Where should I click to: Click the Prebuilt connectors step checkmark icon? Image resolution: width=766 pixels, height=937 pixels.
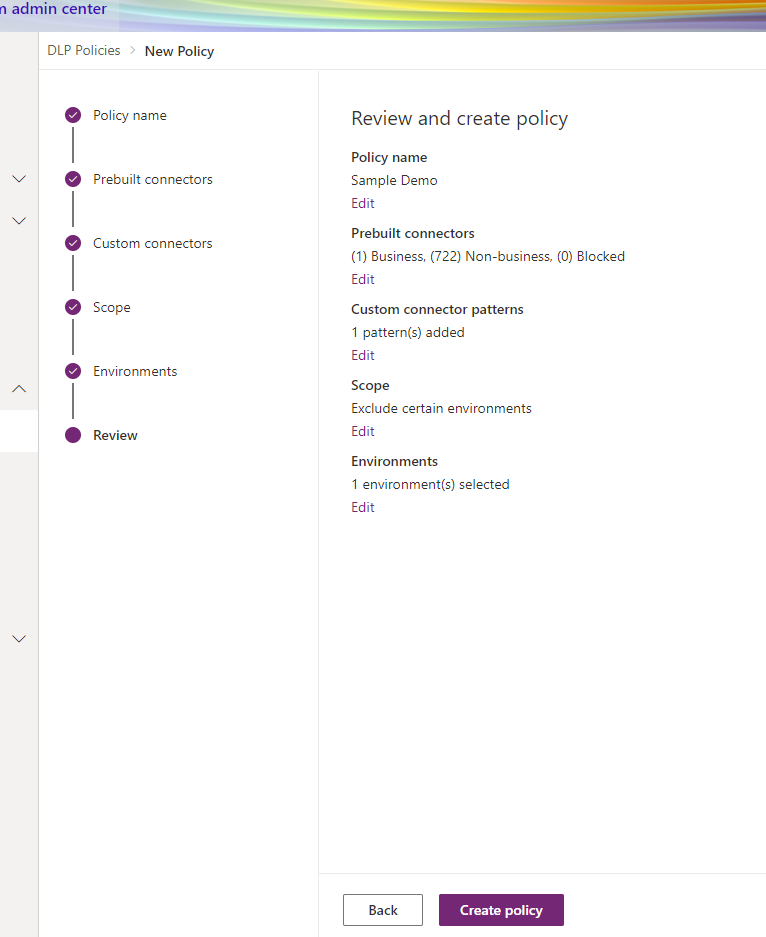click(x=73, y=180)
